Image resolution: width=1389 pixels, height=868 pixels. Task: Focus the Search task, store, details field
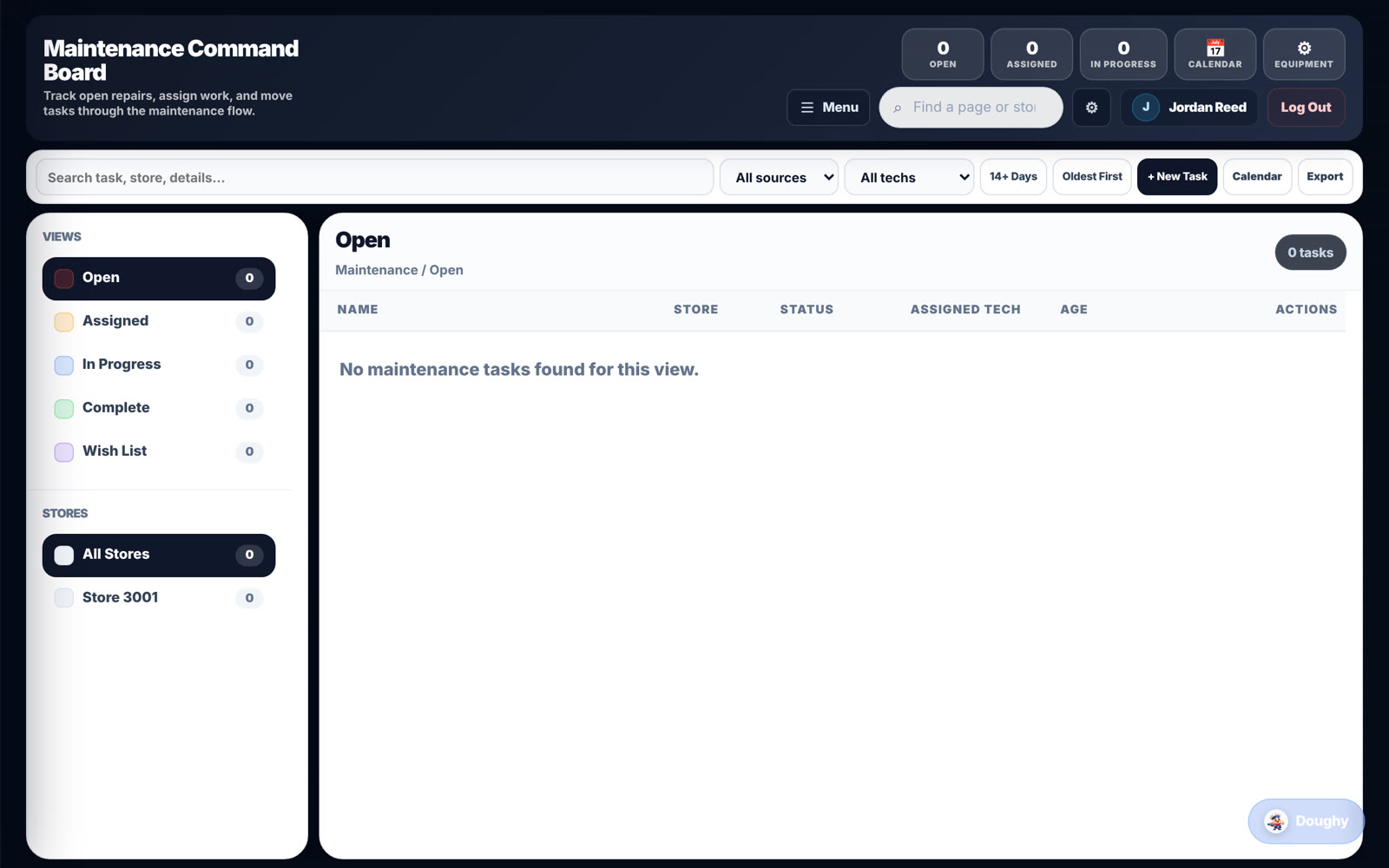(x=374, y=177)
